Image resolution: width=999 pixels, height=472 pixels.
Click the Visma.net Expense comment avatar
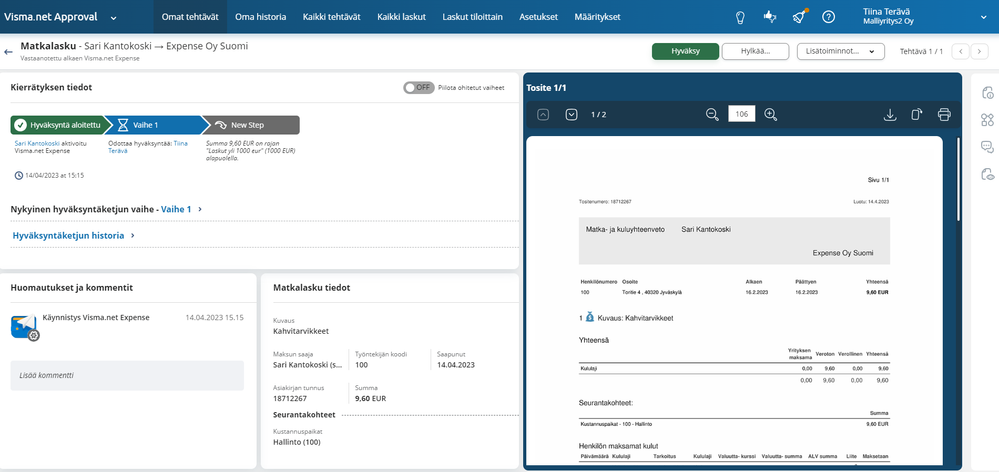(x=25, y=326)
